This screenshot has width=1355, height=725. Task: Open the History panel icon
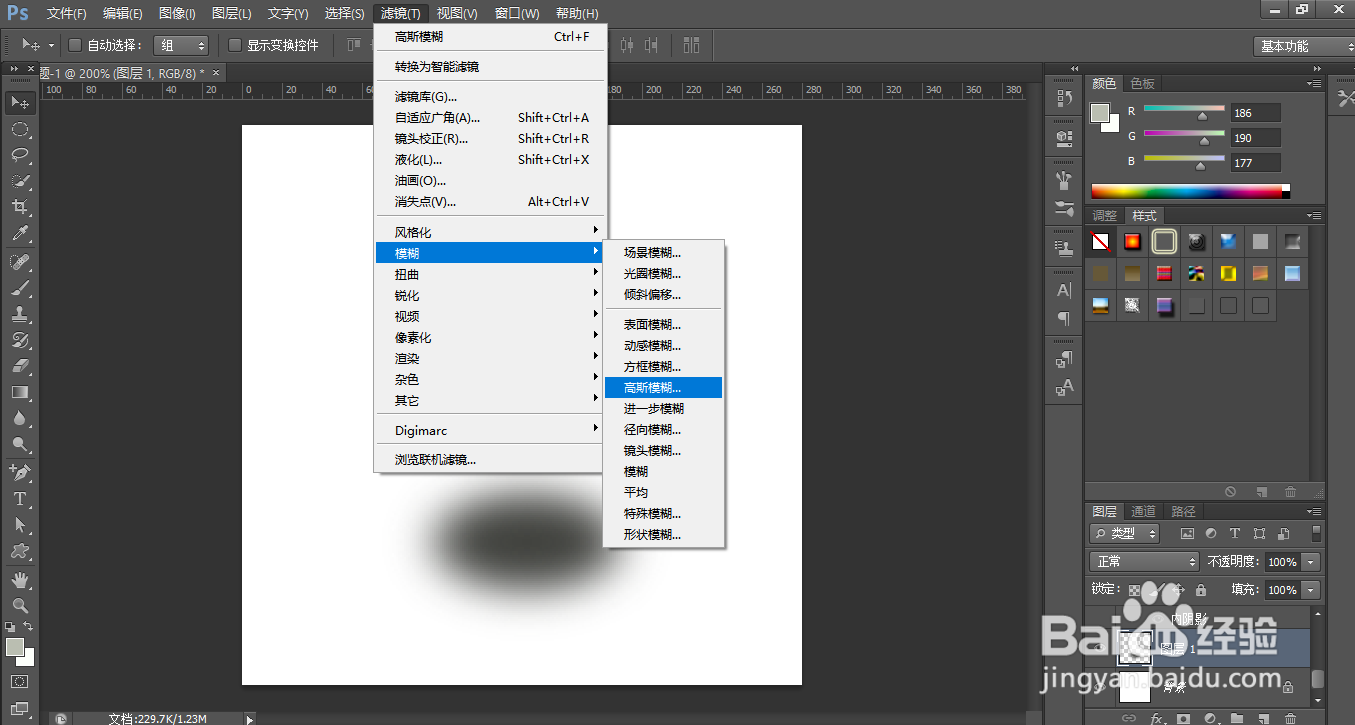pos(1064,99)
